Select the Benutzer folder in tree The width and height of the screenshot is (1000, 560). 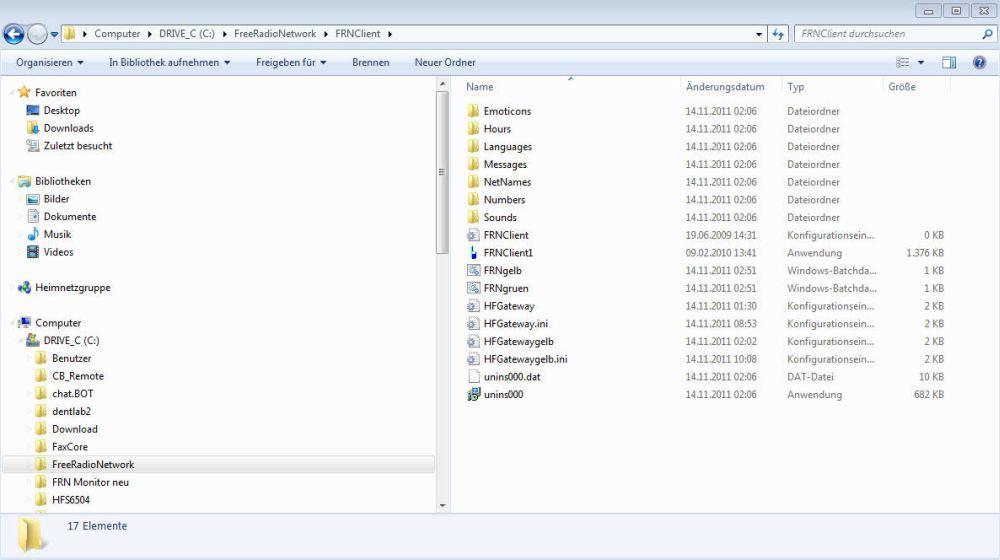point(71,358)
